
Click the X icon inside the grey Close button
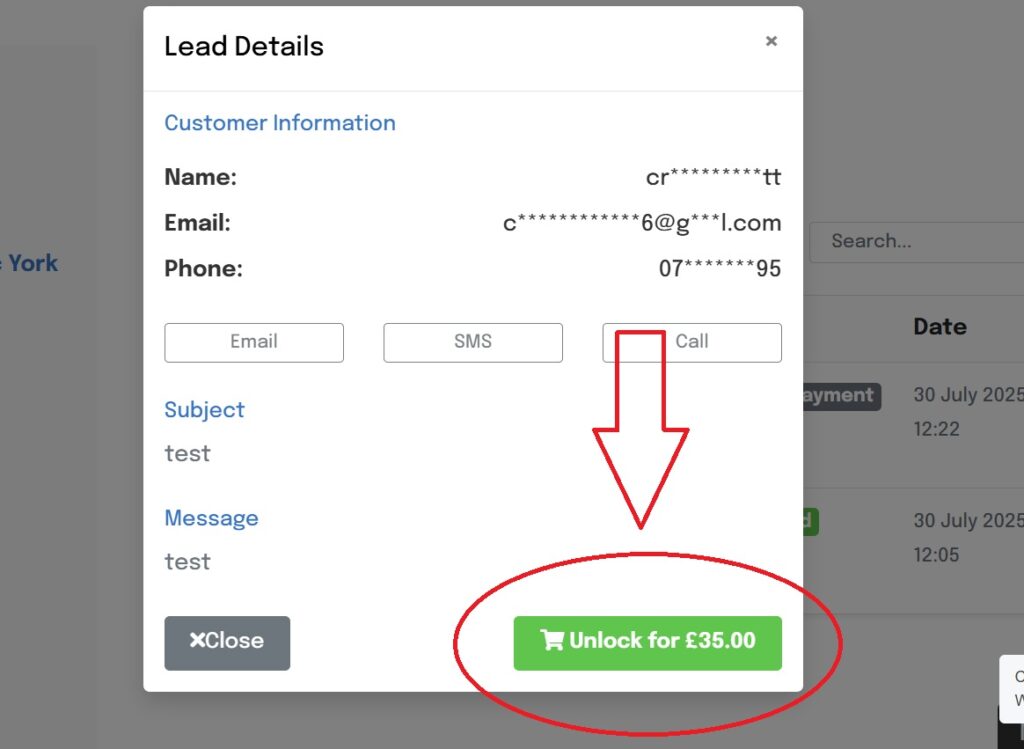coord(197,641)
